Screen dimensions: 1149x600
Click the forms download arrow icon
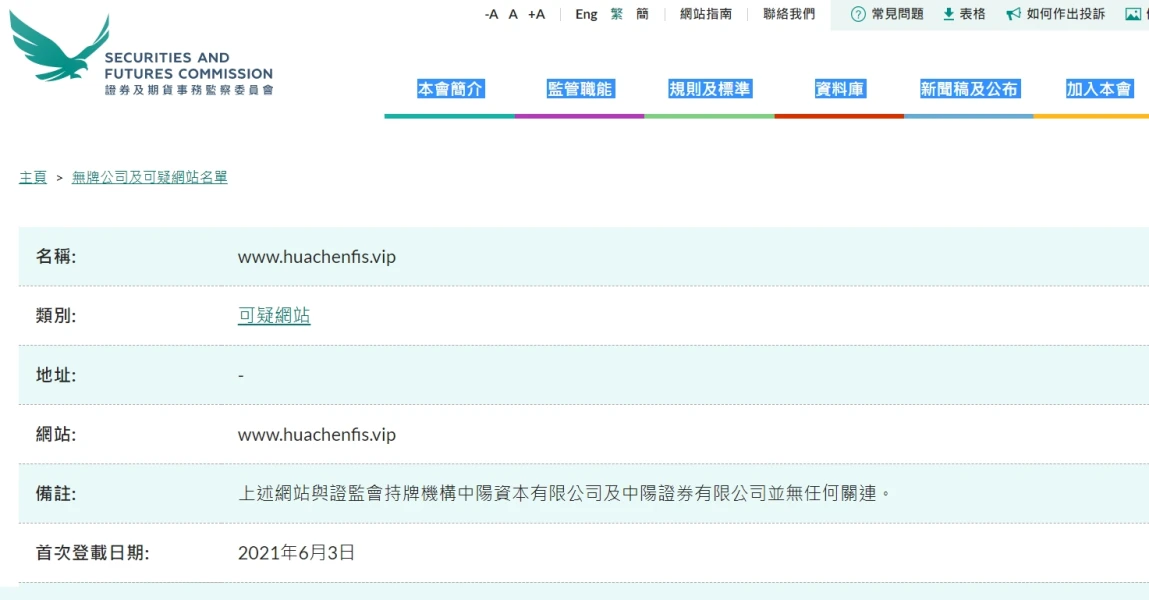click(x=948, y=14)
